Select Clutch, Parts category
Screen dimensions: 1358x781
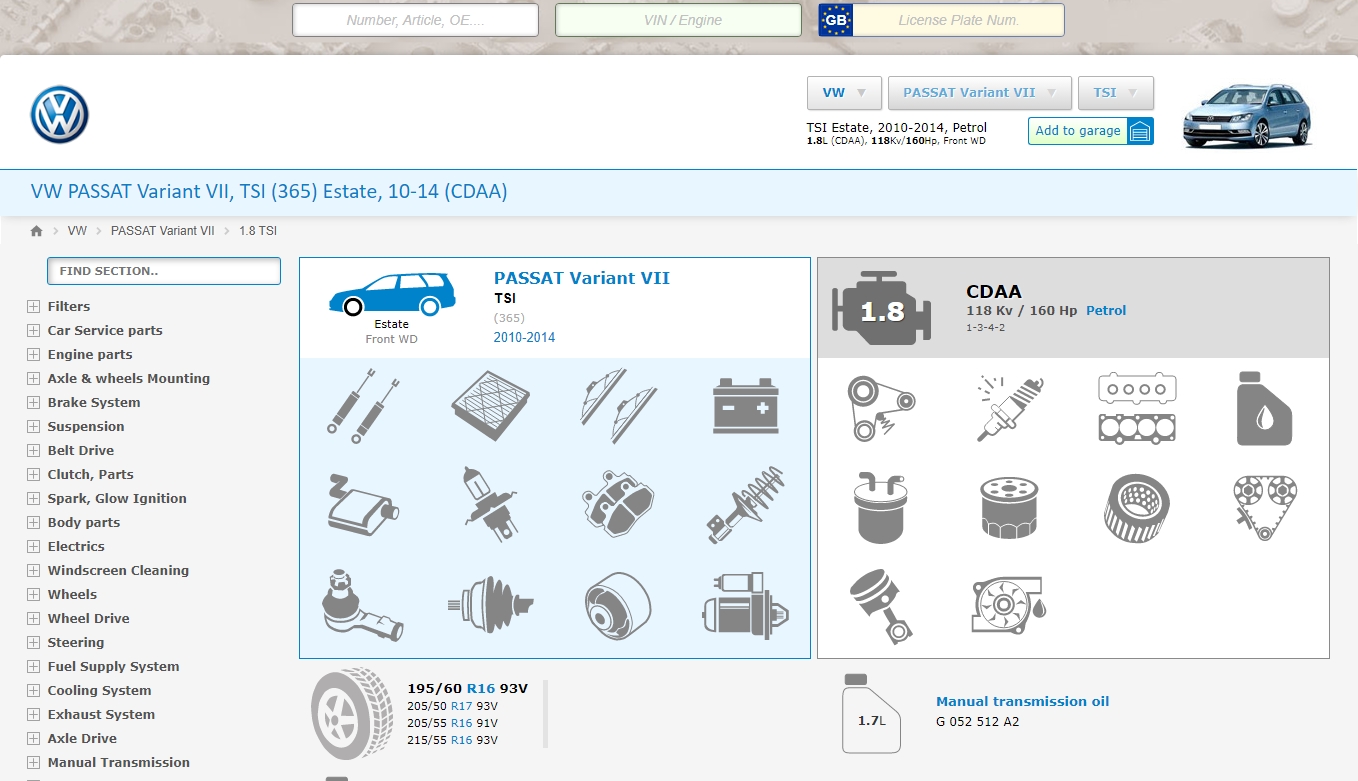click(90, 475)
